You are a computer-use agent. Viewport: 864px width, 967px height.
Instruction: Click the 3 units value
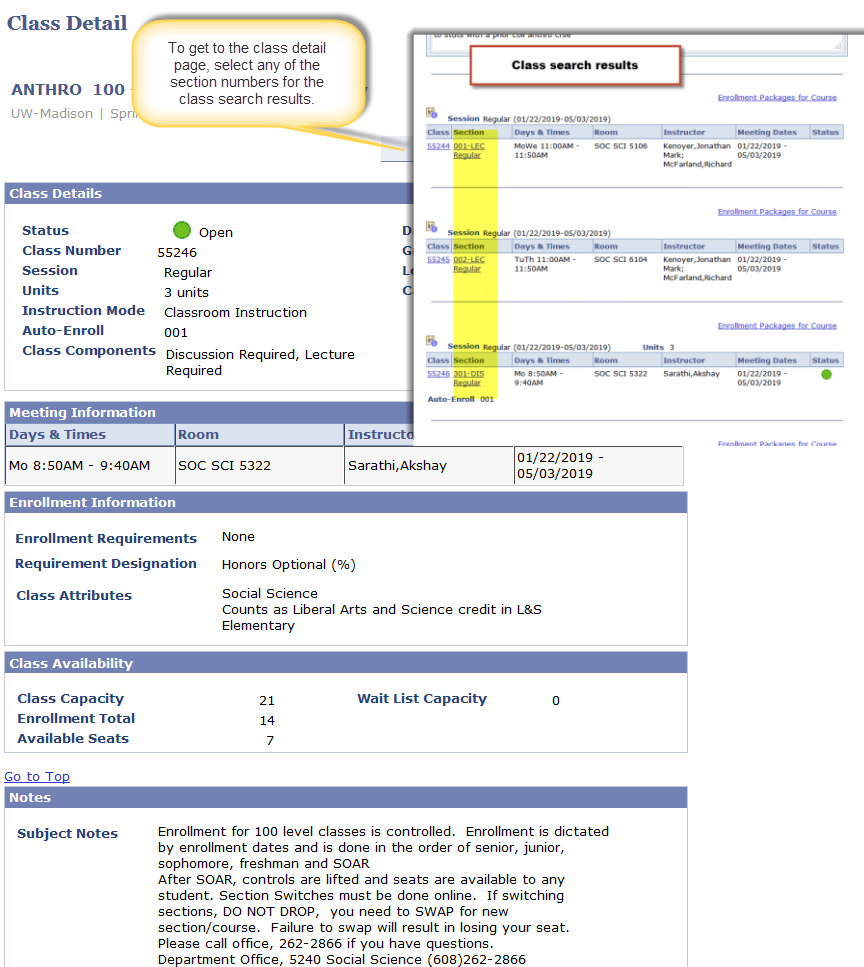pyautogui.click(x=186, y=292)
